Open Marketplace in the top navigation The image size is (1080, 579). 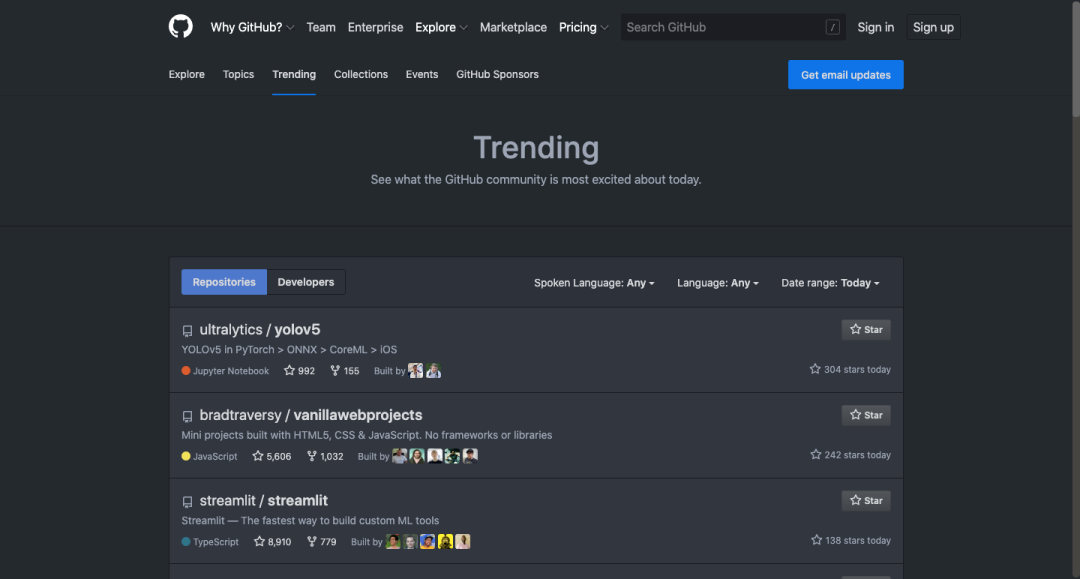[513, 27]
